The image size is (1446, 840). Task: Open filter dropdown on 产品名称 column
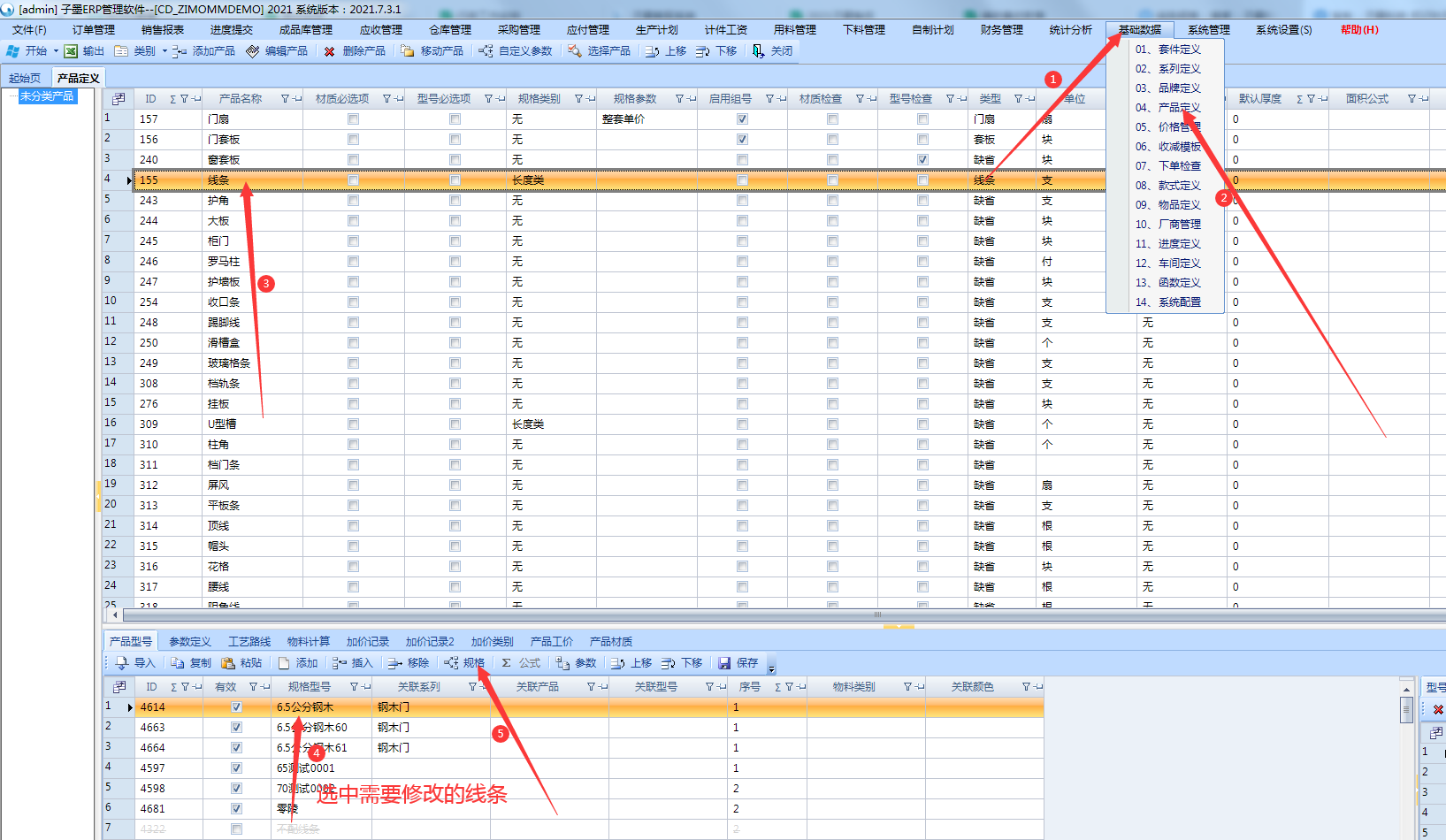coord(285,99)
